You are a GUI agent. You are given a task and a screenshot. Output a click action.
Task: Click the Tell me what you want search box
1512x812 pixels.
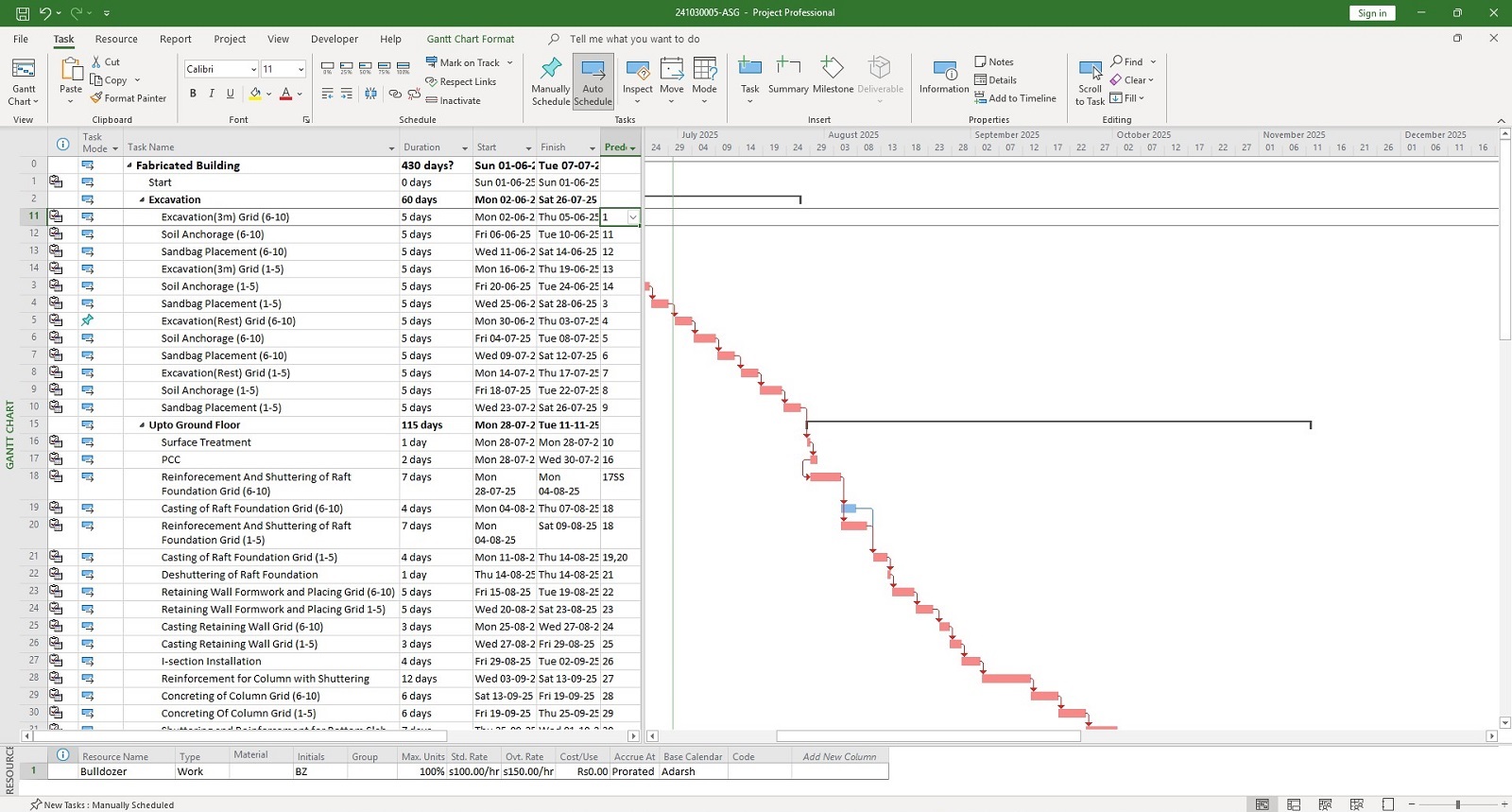[635, 40]
